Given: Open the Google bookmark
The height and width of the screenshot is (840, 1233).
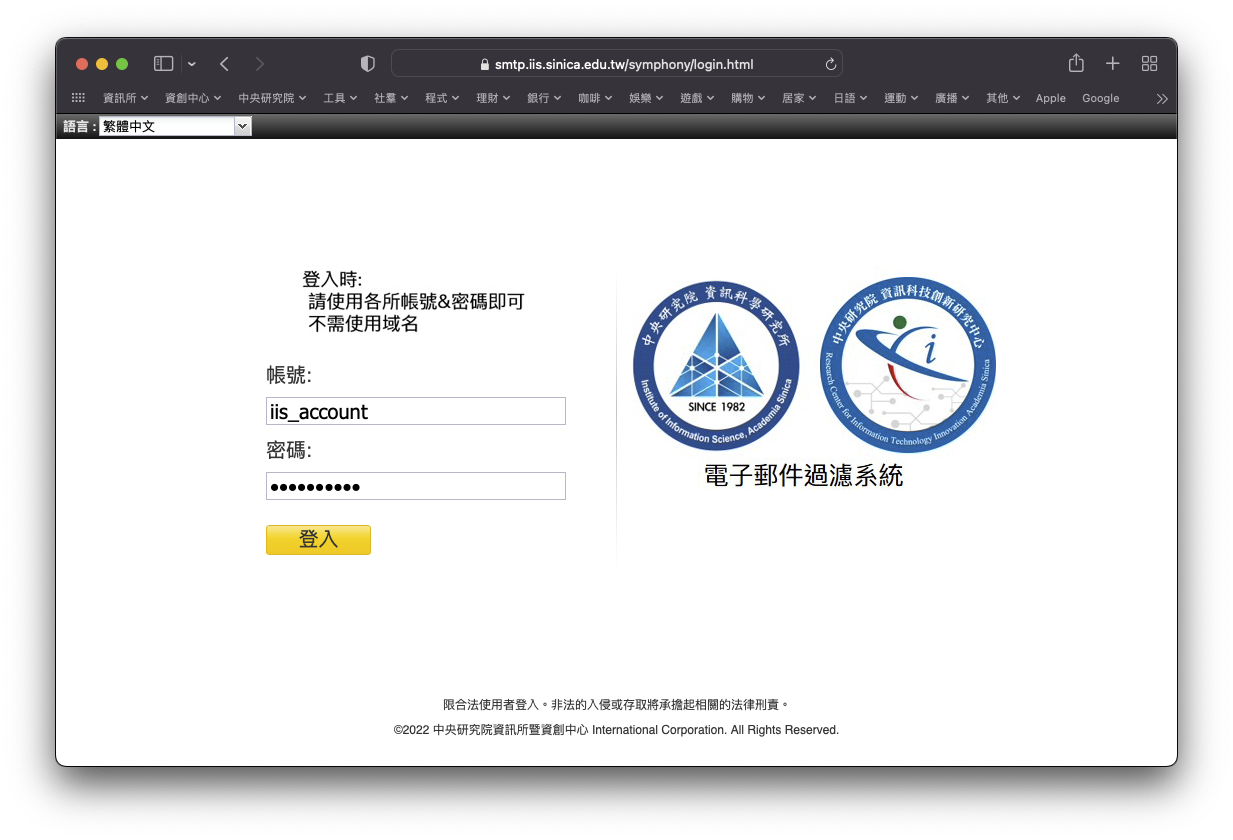Looking at the screenshot, I should click(x=1100, y=98).
